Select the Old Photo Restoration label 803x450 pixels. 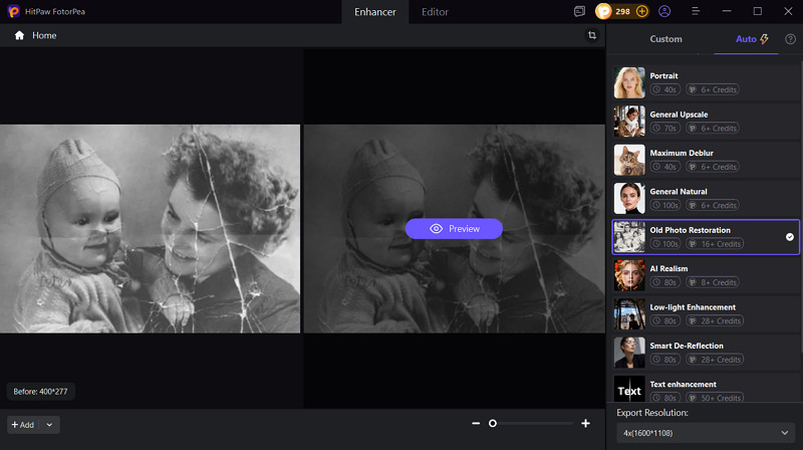[690, 230]
